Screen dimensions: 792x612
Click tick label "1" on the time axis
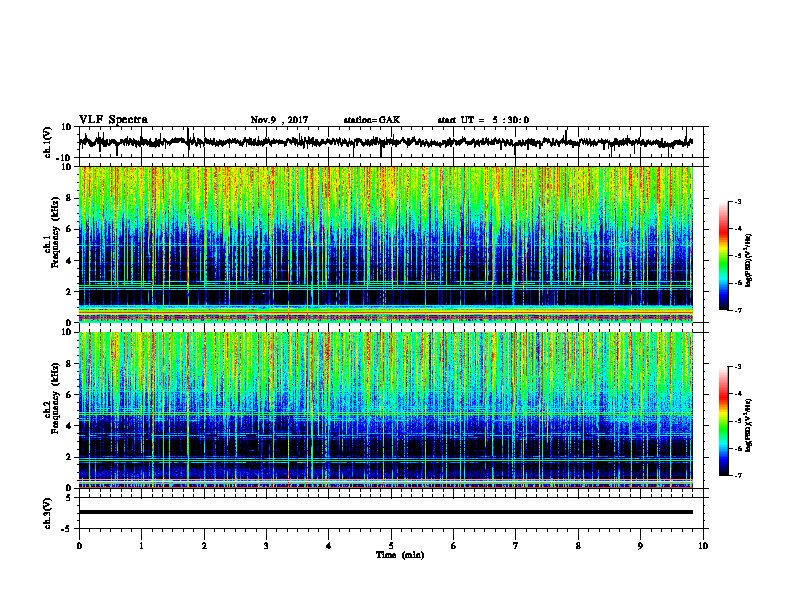[x=141, y=546]
